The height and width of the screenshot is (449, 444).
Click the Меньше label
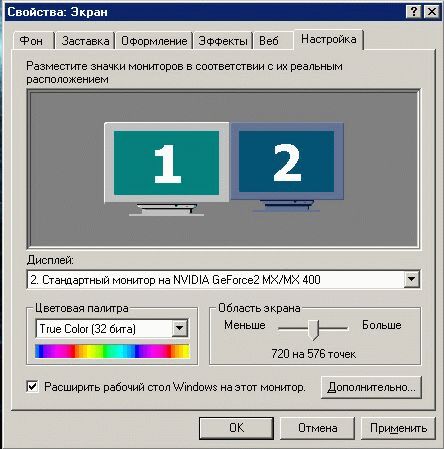click(245, 325)
